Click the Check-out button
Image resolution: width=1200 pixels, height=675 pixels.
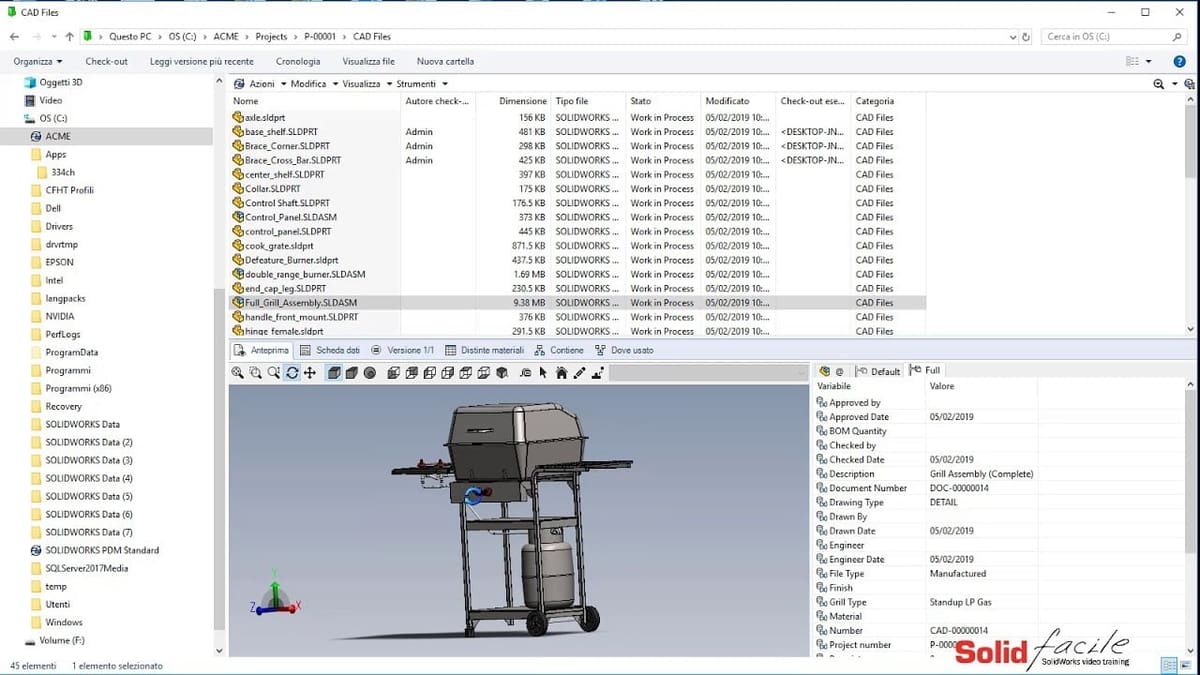tap(106, 61)
